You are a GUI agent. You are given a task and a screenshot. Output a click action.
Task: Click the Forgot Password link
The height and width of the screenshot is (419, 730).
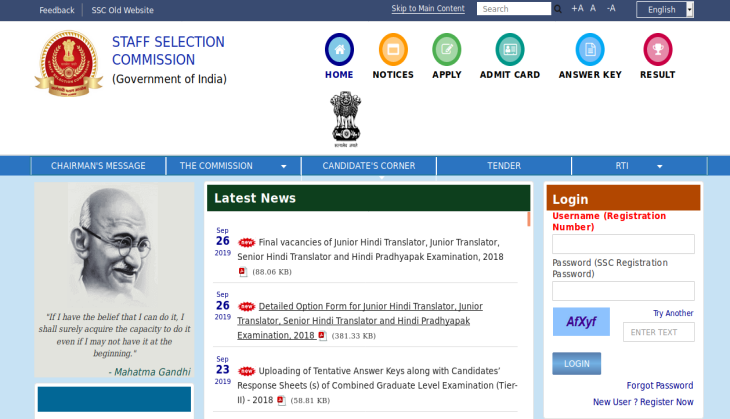coord(660,385)
